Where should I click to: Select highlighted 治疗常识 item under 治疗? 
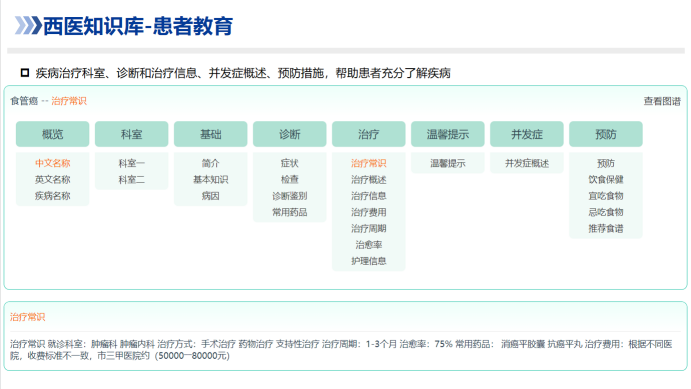point(368,163)
